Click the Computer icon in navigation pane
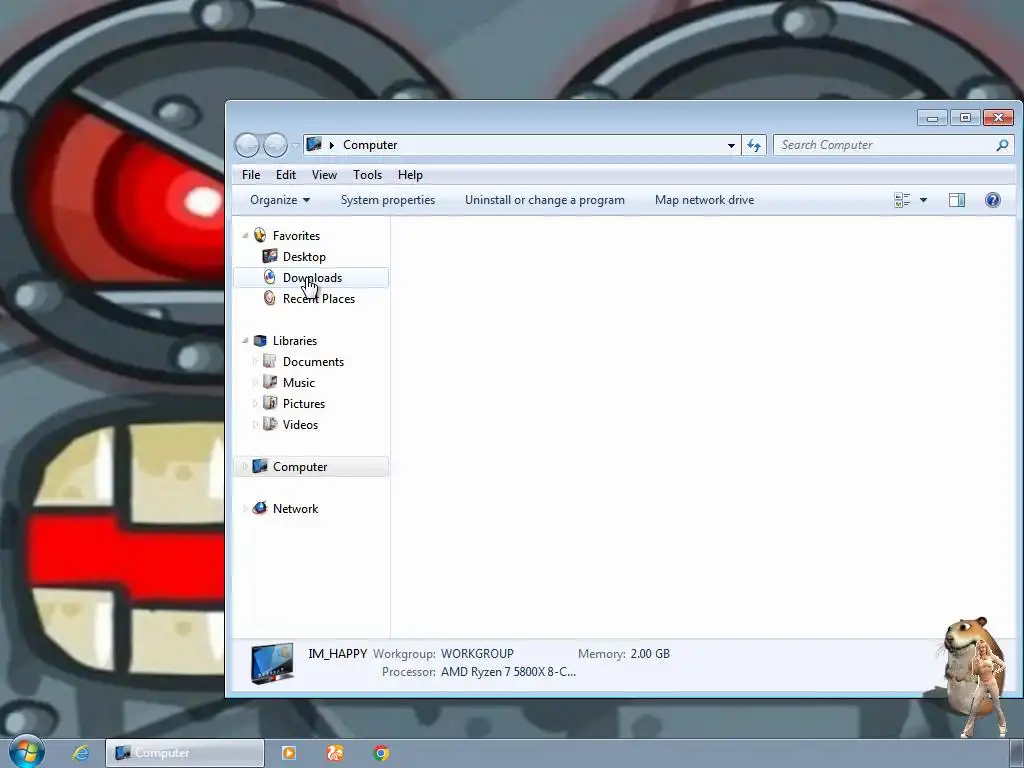1024x768 pixels. click(260, 466)
